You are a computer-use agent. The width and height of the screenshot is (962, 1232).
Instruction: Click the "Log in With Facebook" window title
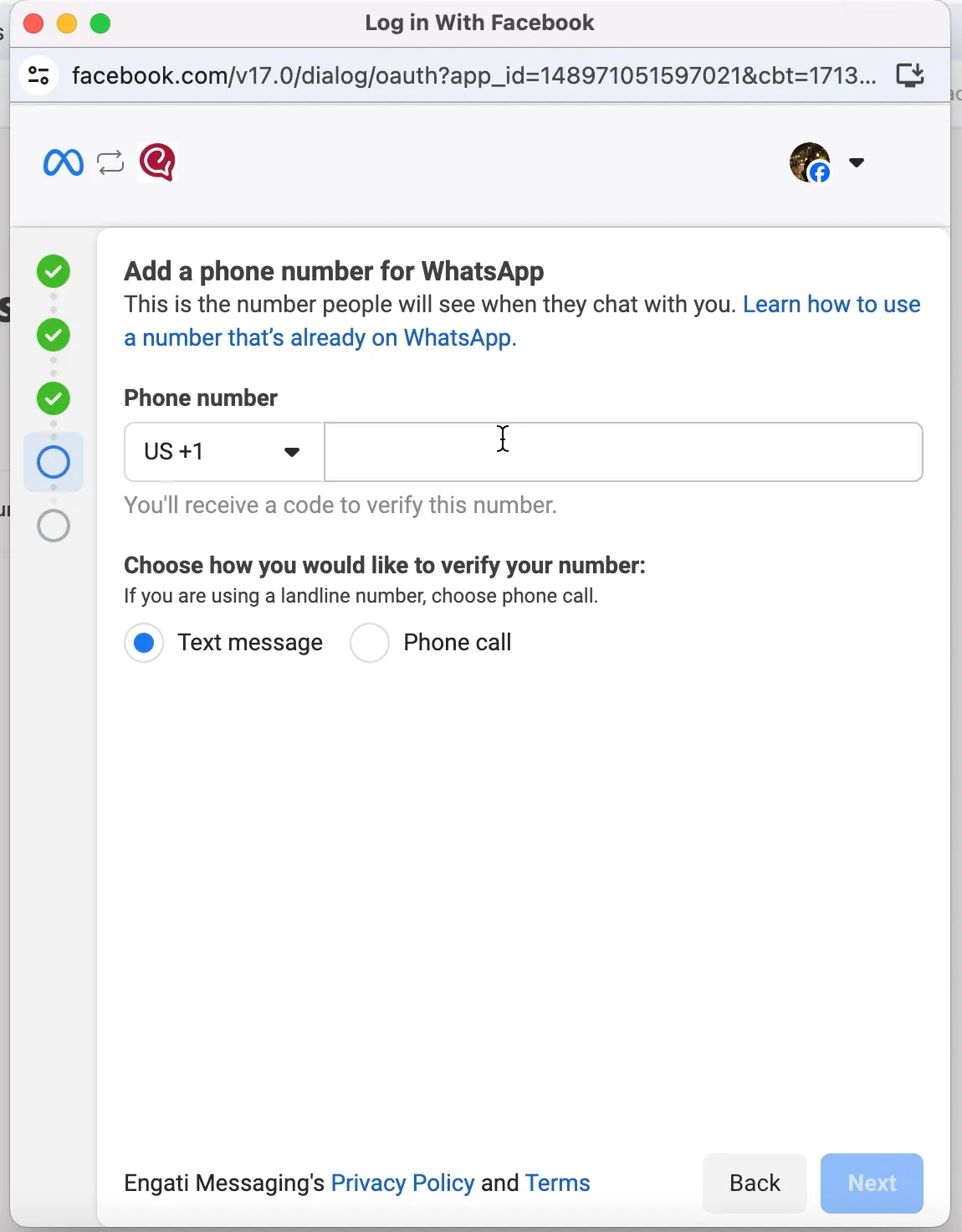[479, 23]
